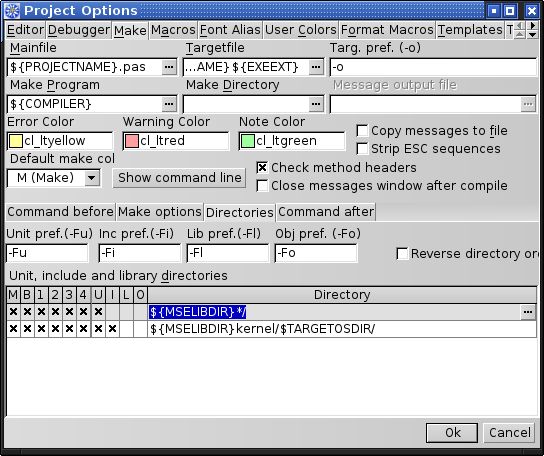Click tab list step-down arrow button
544x456 pixels.
[533, 34]
